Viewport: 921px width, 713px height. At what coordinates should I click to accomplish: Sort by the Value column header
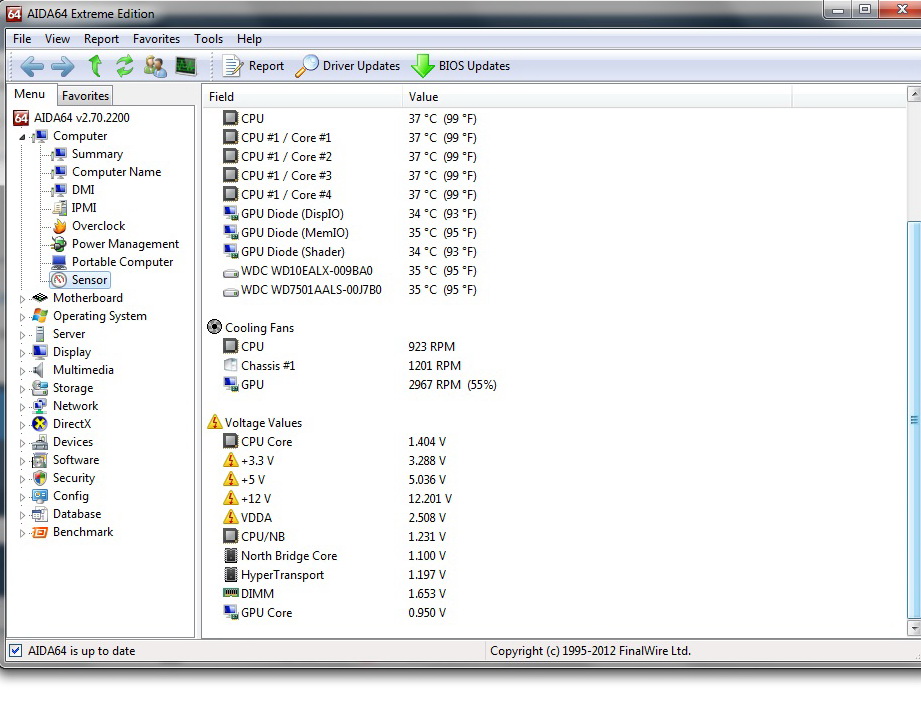(x=597, y=97)
